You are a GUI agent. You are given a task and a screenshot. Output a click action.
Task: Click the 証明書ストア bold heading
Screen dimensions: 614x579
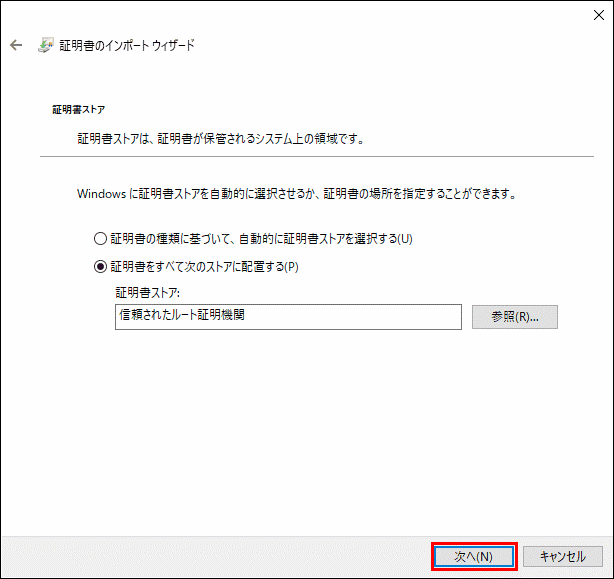[x=79, y=110]
